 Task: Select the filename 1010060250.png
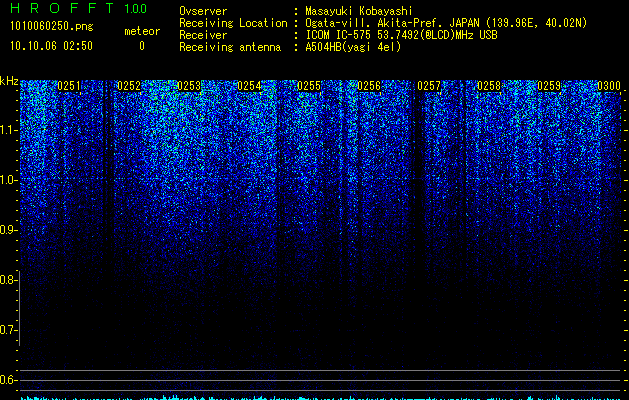[52, 27]
